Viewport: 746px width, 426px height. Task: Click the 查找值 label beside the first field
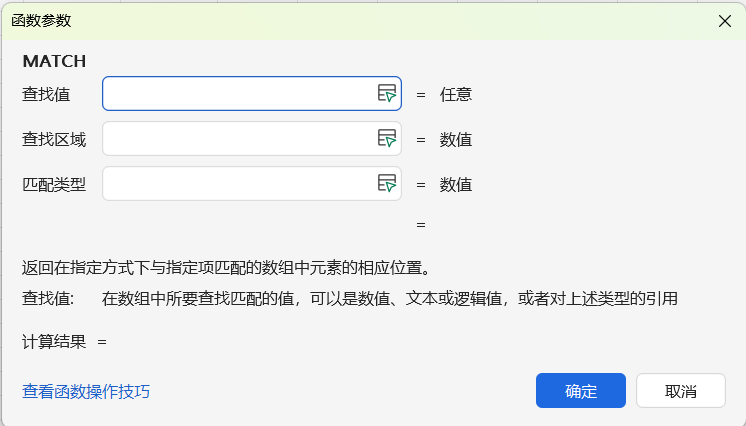tap(46, 94)
